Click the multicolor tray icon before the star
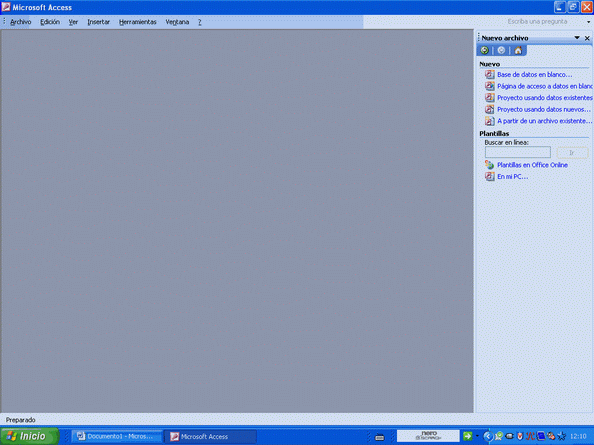 pos(551,436)
